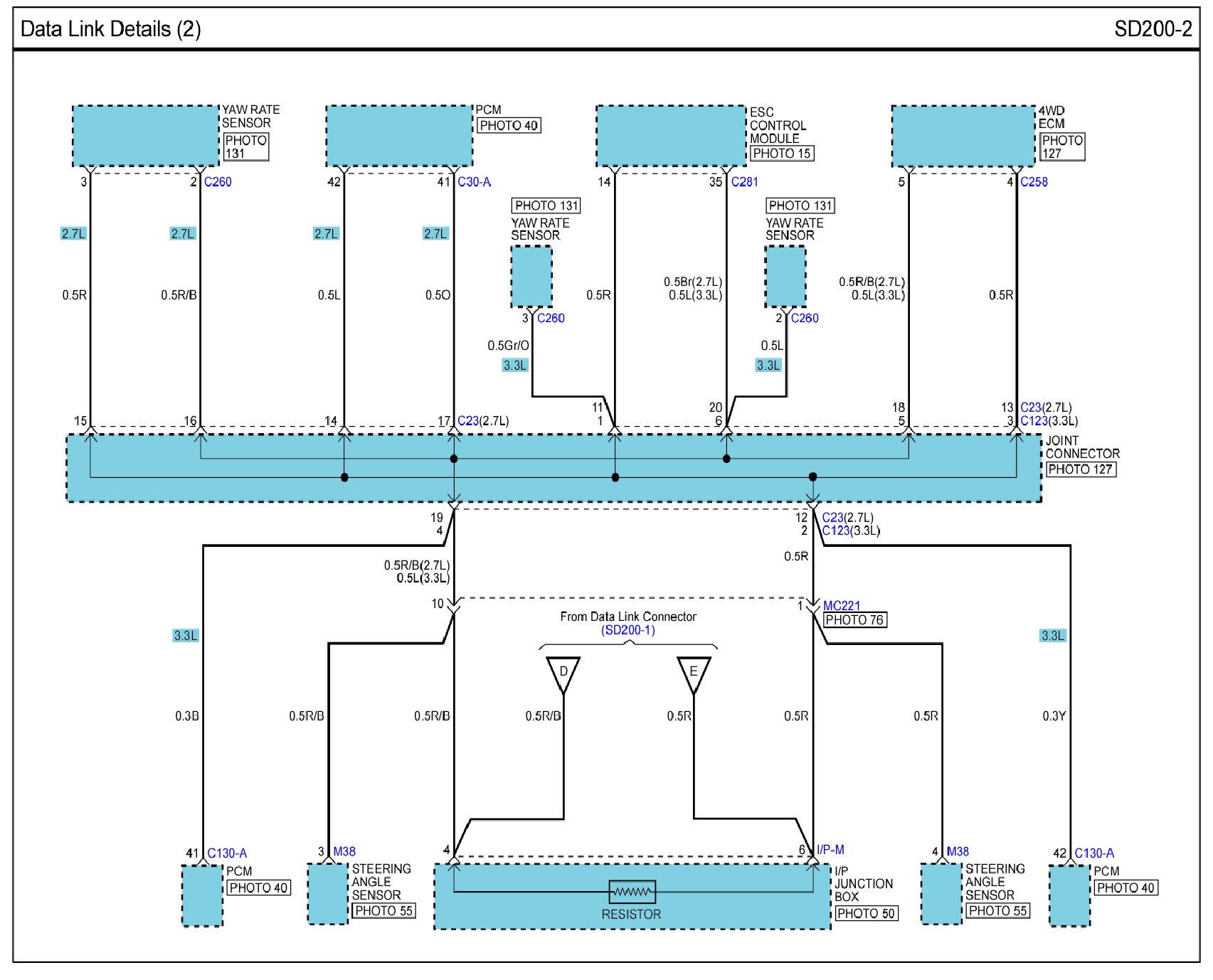Click the top PCM component box
Viewport: 1213px width, 980px height.
399,136
